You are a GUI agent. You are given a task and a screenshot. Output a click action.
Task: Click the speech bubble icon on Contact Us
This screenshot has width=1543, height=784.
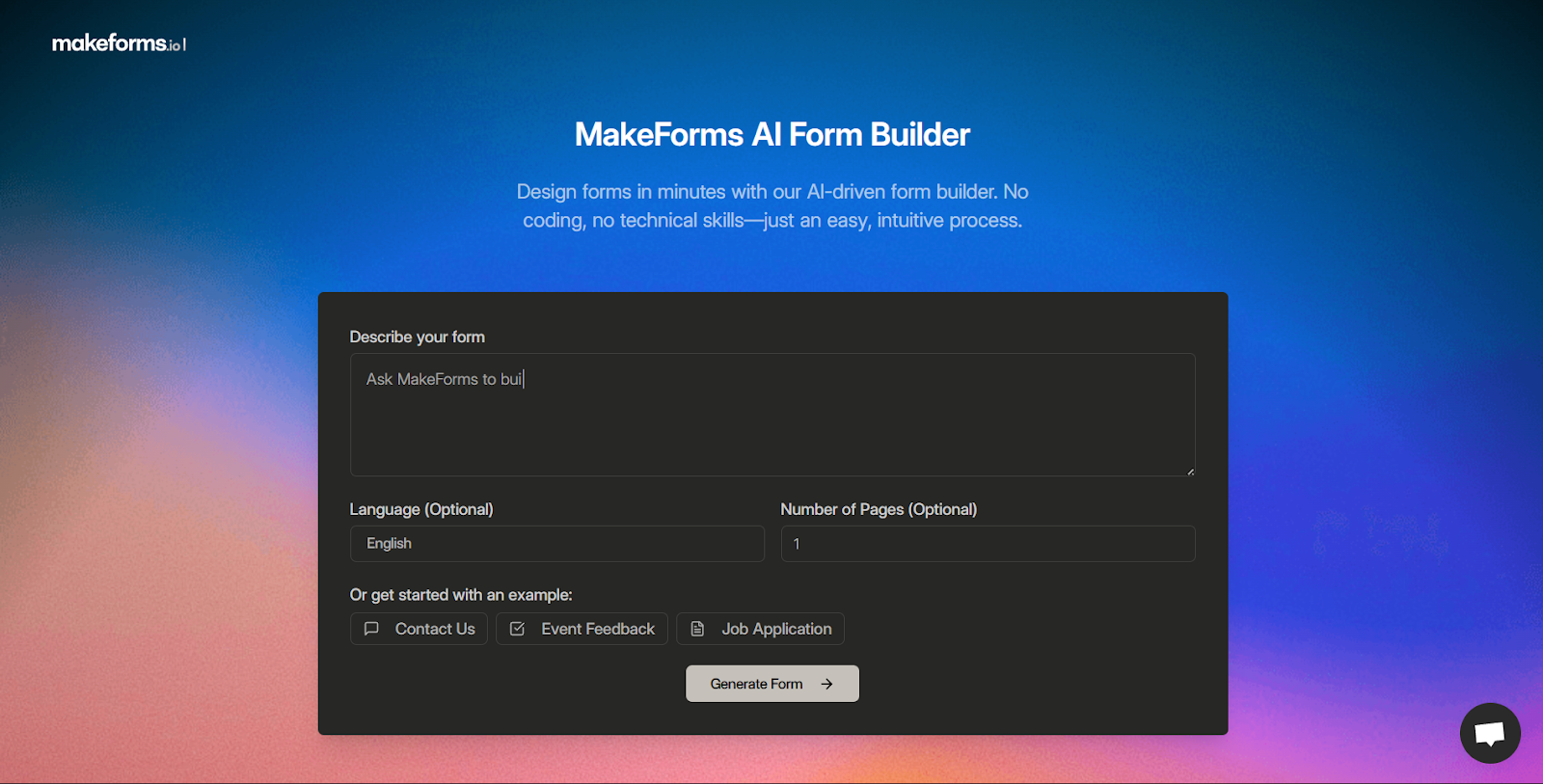371,629
